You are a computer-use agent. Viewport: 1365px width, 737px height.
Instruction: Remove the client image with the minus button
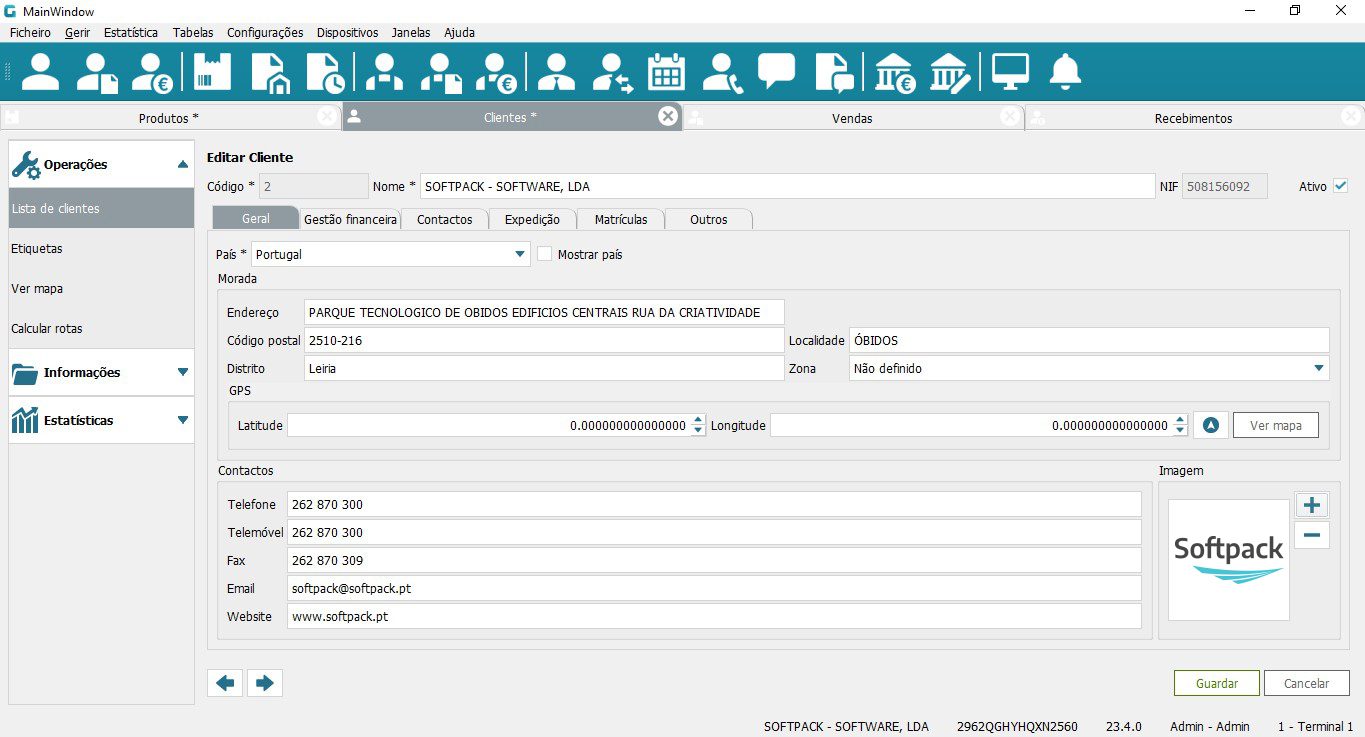click(x=1312, y=535)
